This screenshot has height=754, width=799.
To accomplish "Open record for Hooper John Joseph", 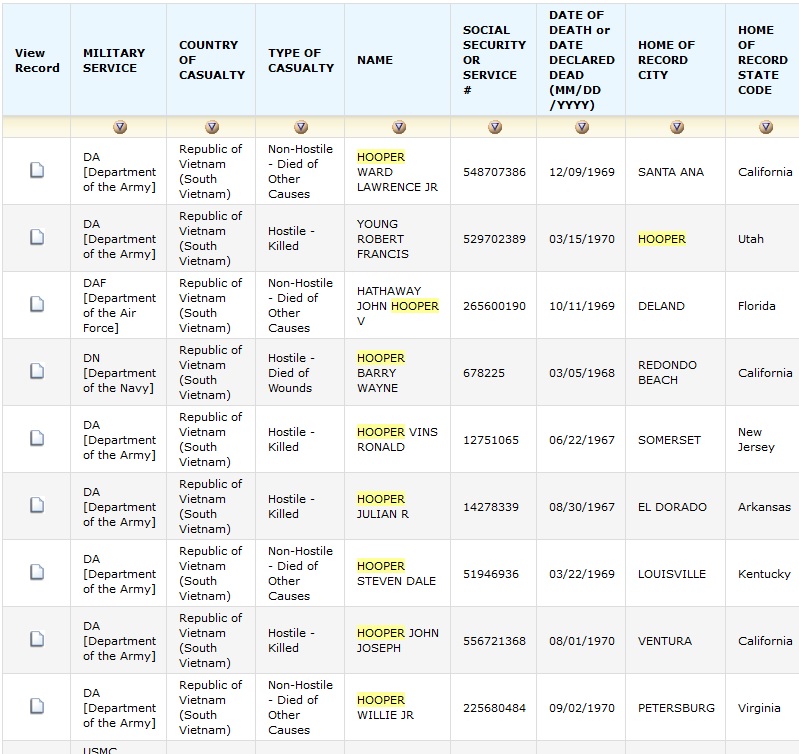I will 37,640.
